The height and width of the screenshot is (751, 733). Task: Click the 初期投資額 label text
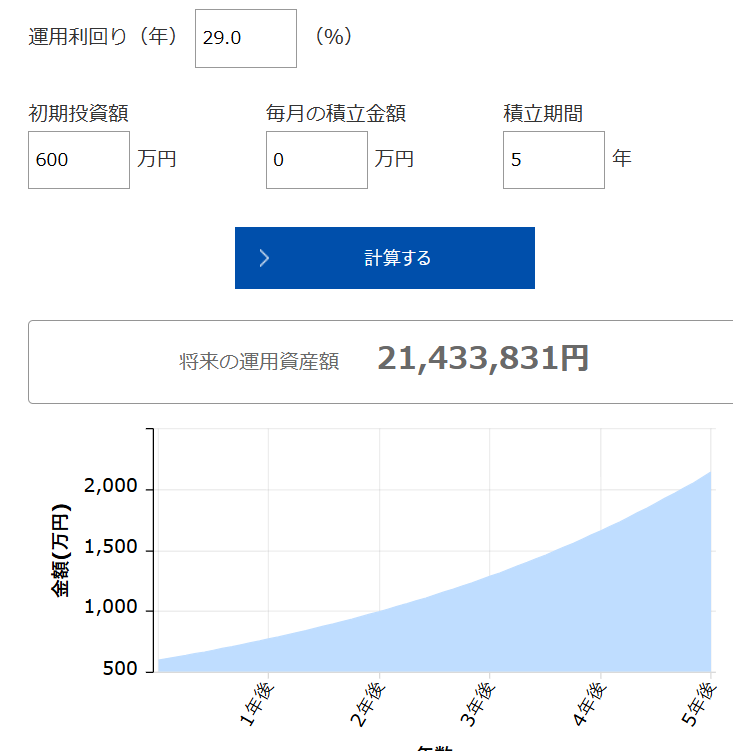pos(79,114)
